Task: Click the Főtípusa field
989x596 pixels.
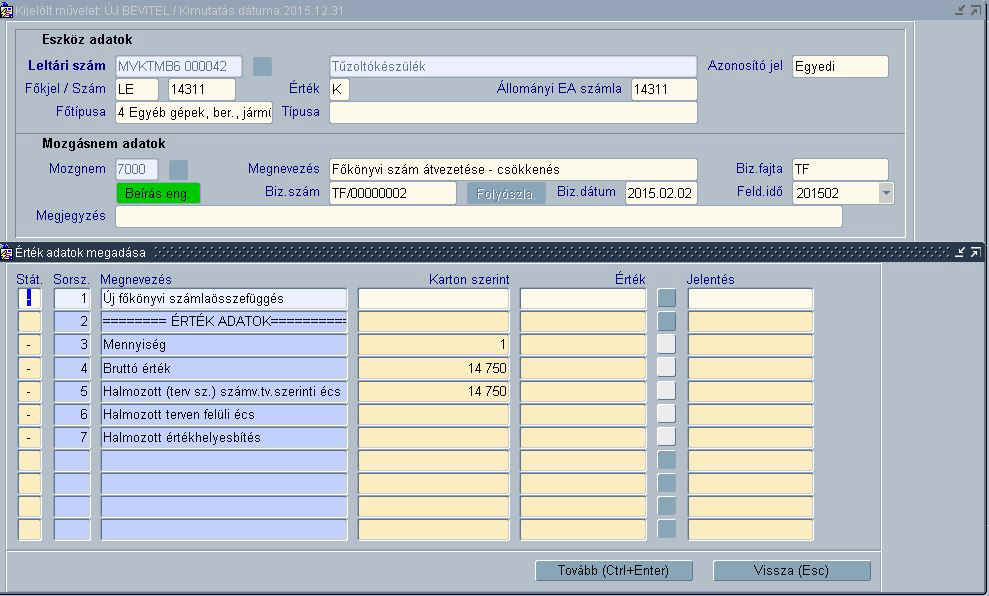Action: (194, 112)
